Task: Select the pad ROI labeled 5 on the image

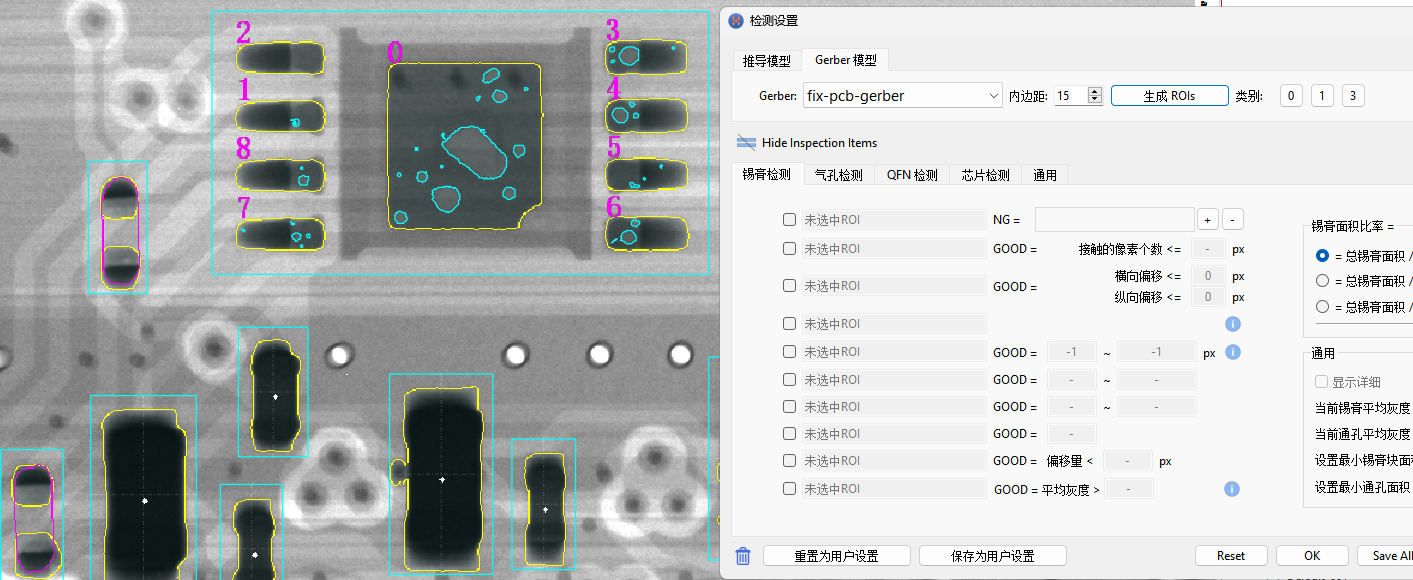Action: 648,175
